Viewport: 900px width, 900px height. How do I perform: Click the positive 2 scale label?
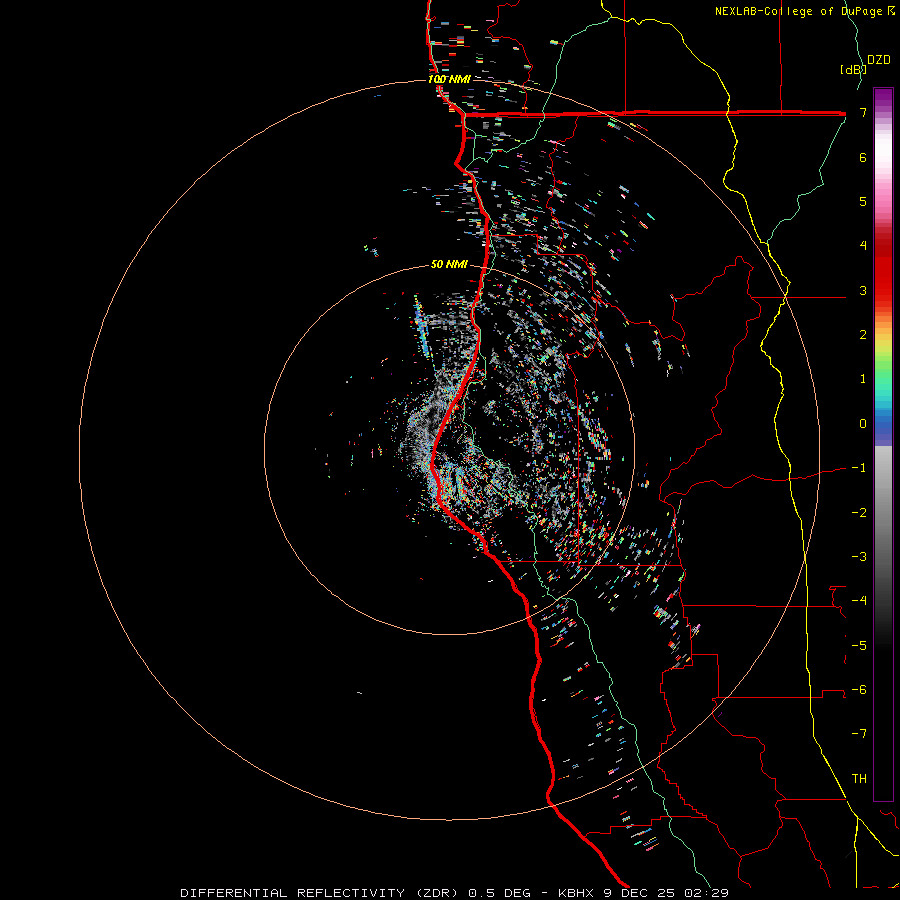(x=863, y=335)
